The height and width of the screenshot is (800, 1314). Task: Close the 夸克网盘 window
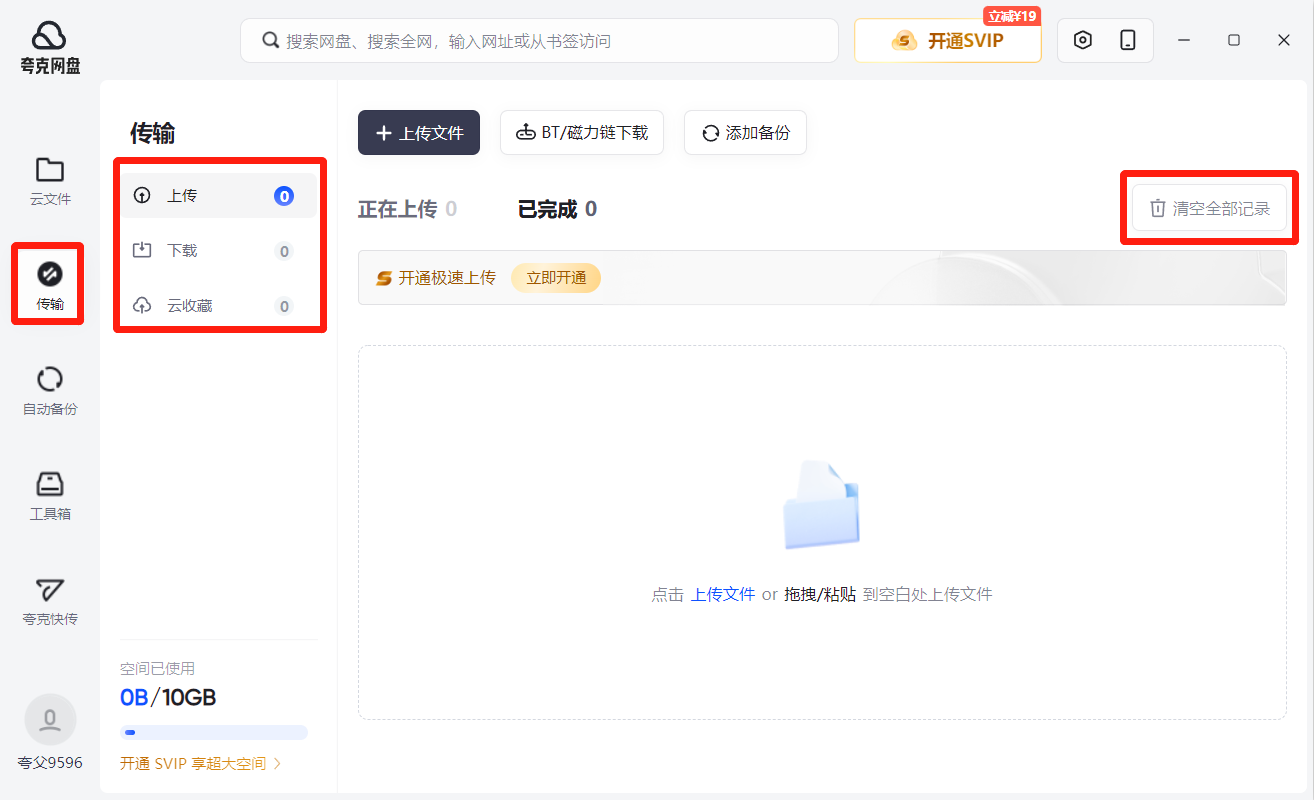(1284, 40)
